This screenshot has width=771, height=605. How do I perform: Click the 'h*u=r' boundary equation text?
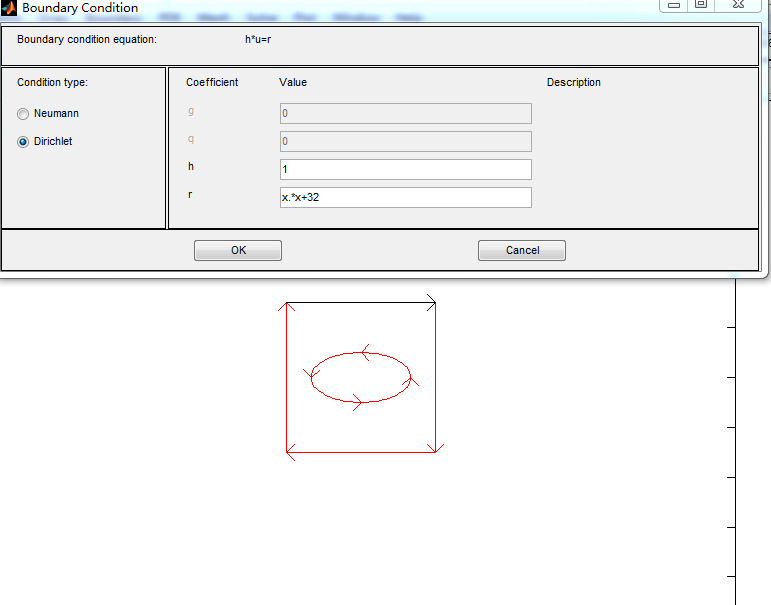click(x=258, y=39)
